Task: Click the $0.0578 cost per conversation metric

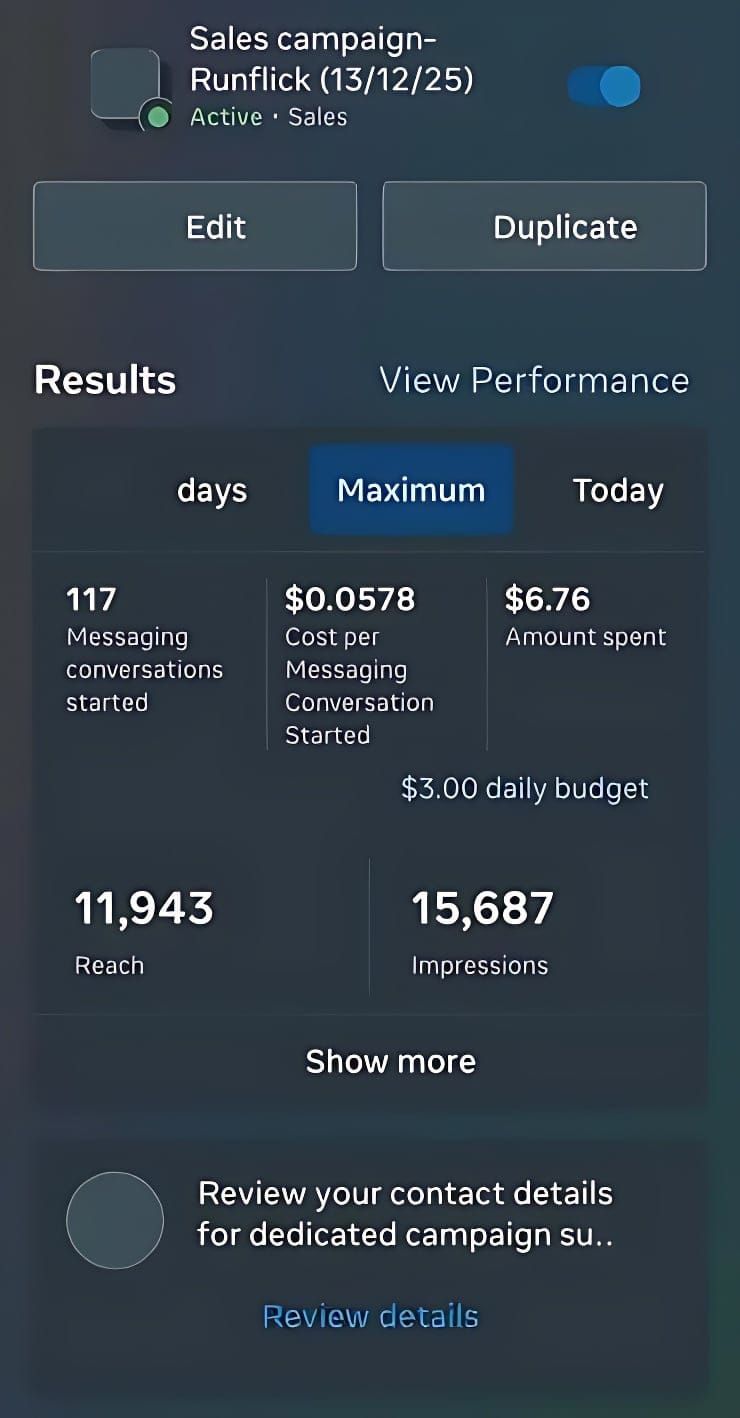Action: click(360, 665)
